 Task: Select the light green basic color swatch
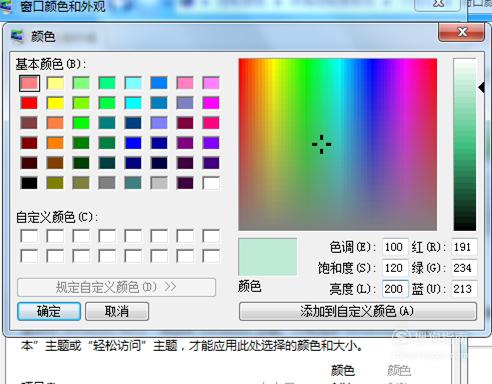(81, 83)
